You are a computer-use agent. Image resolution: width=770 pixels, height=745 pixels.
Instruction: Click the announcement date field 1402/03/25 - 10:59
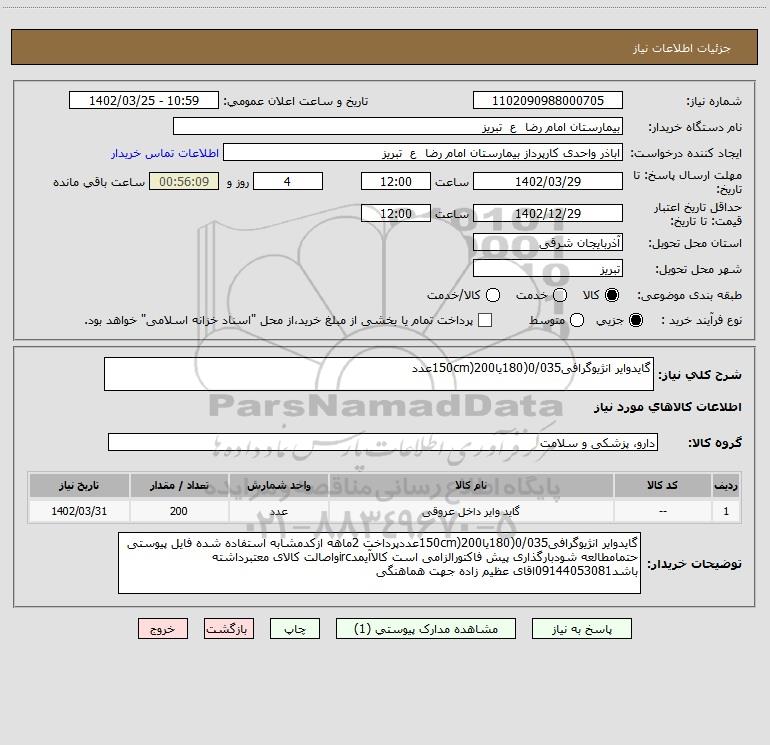point(143,100)
